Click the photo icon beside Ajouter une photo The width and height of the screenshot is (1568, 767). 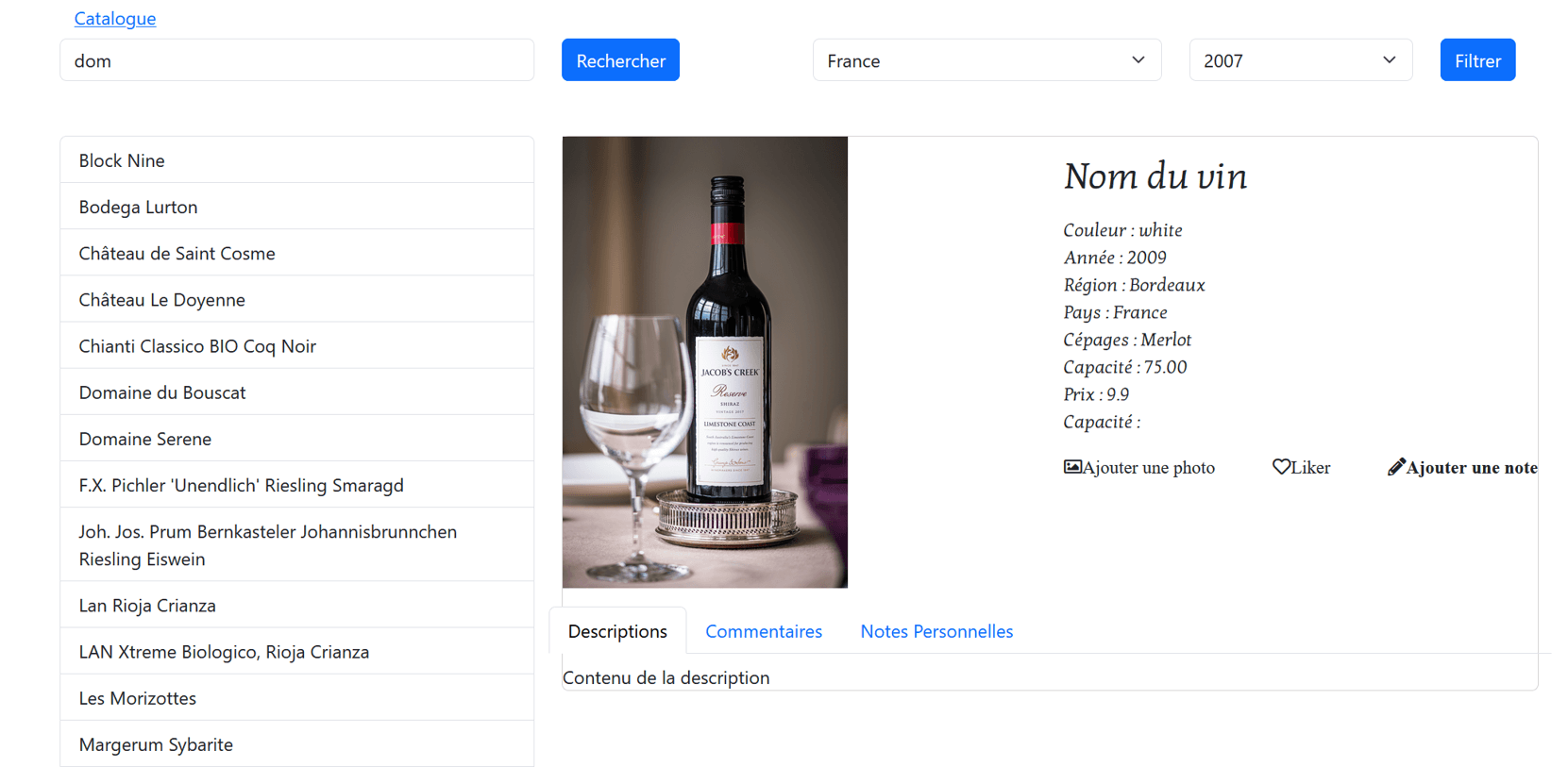click(x=1072, y=467)
